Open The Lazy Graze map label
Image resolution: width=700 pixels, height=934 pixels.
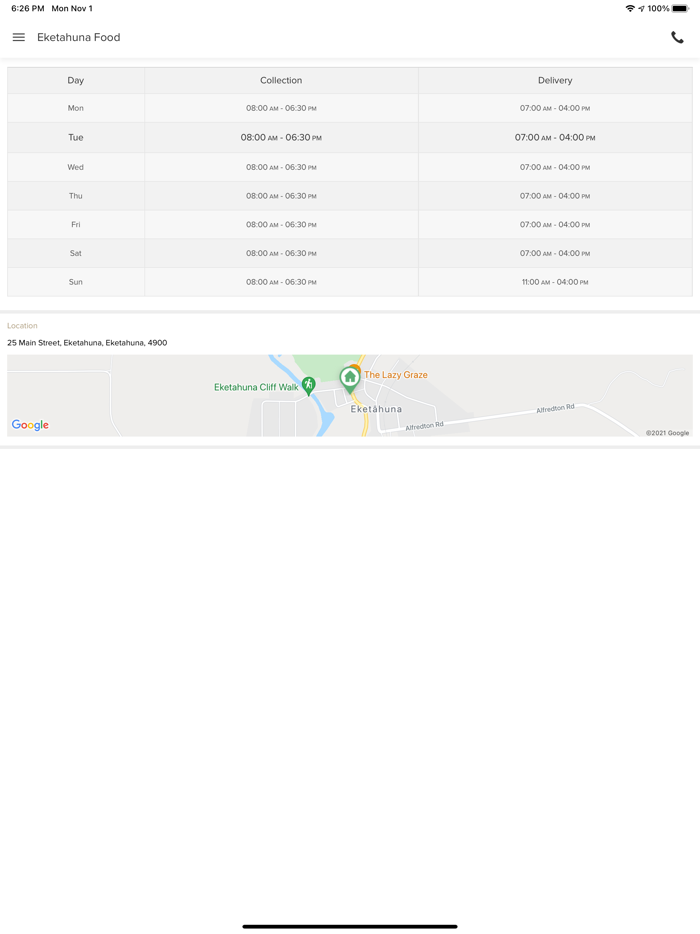click(396, 375)
